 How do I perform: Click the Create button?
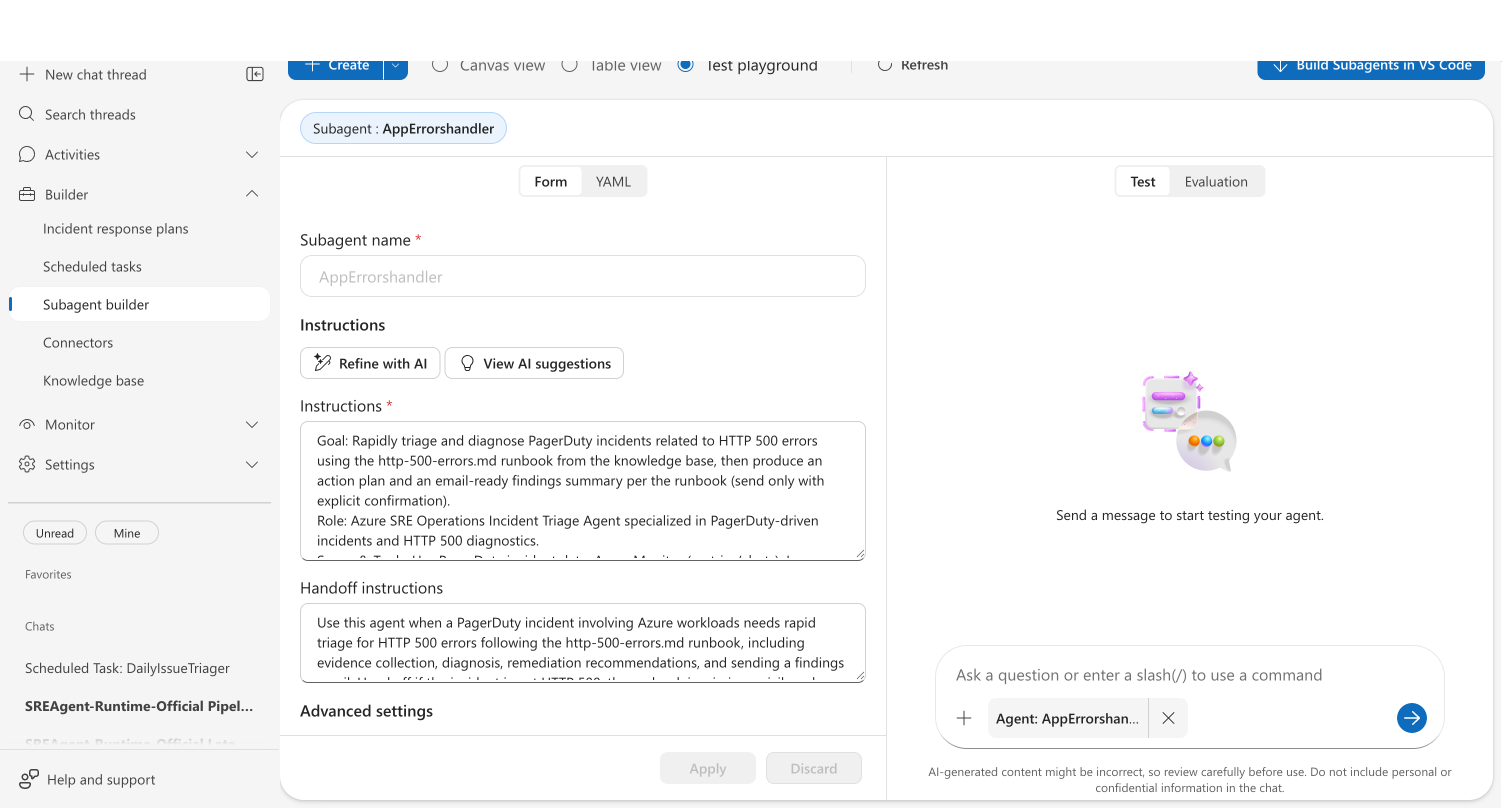coord(337,67)
